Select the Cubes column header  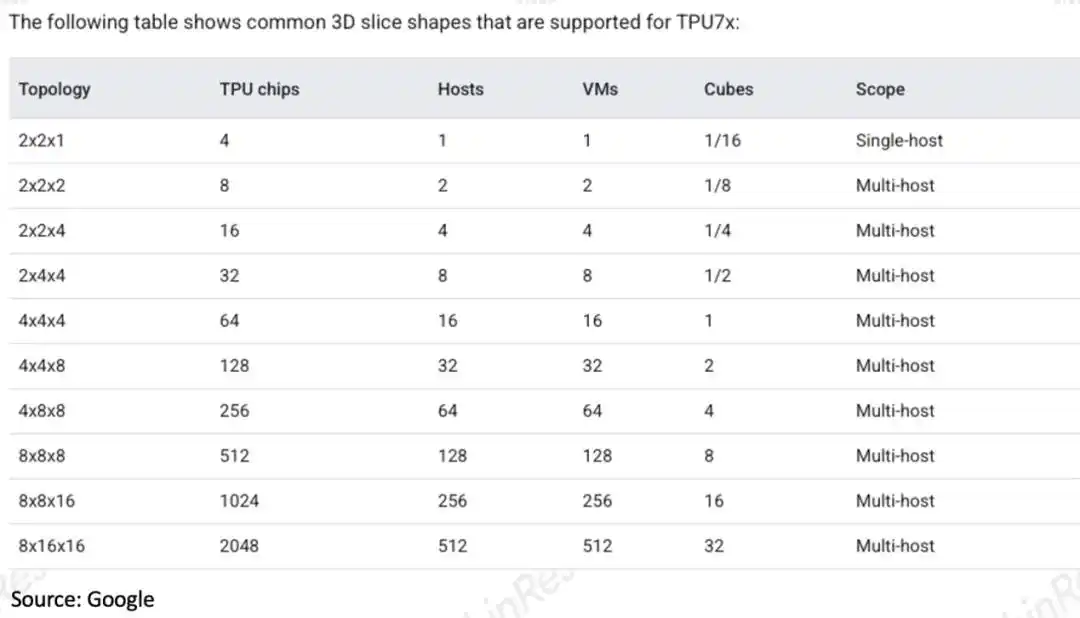pyautogui.click(x=729, y=90)
